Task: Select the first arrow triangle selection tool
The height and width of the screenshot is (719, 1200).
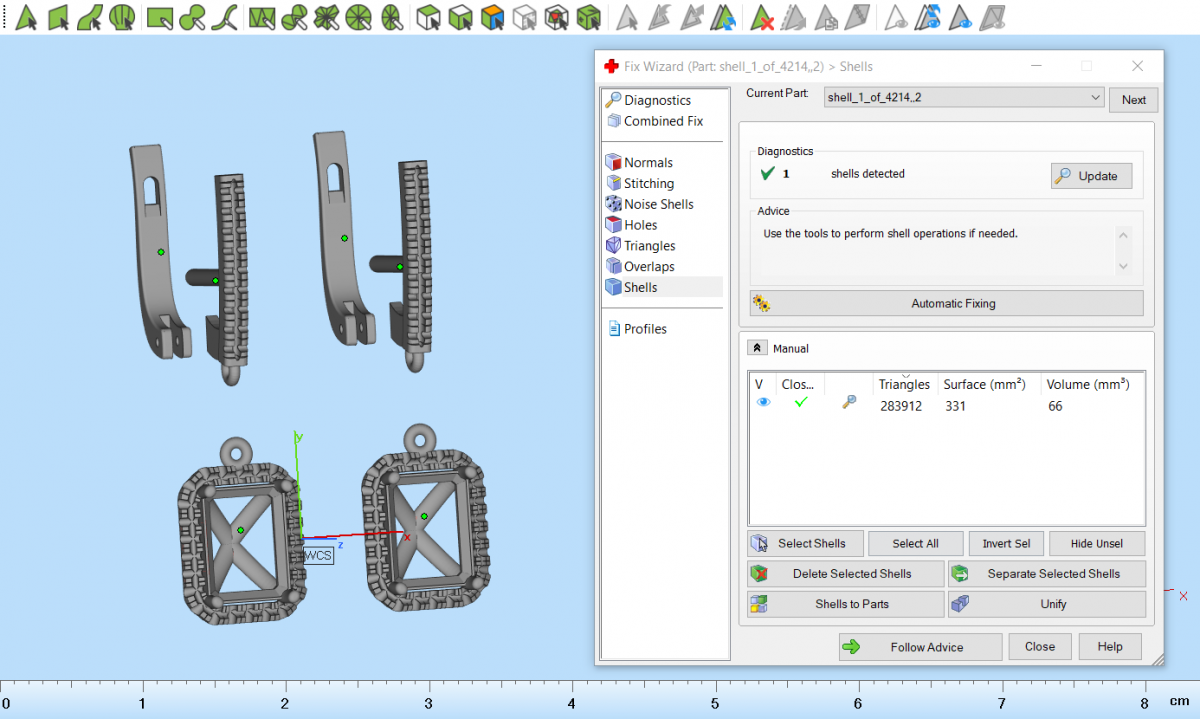Action: (x=26, y=17)
